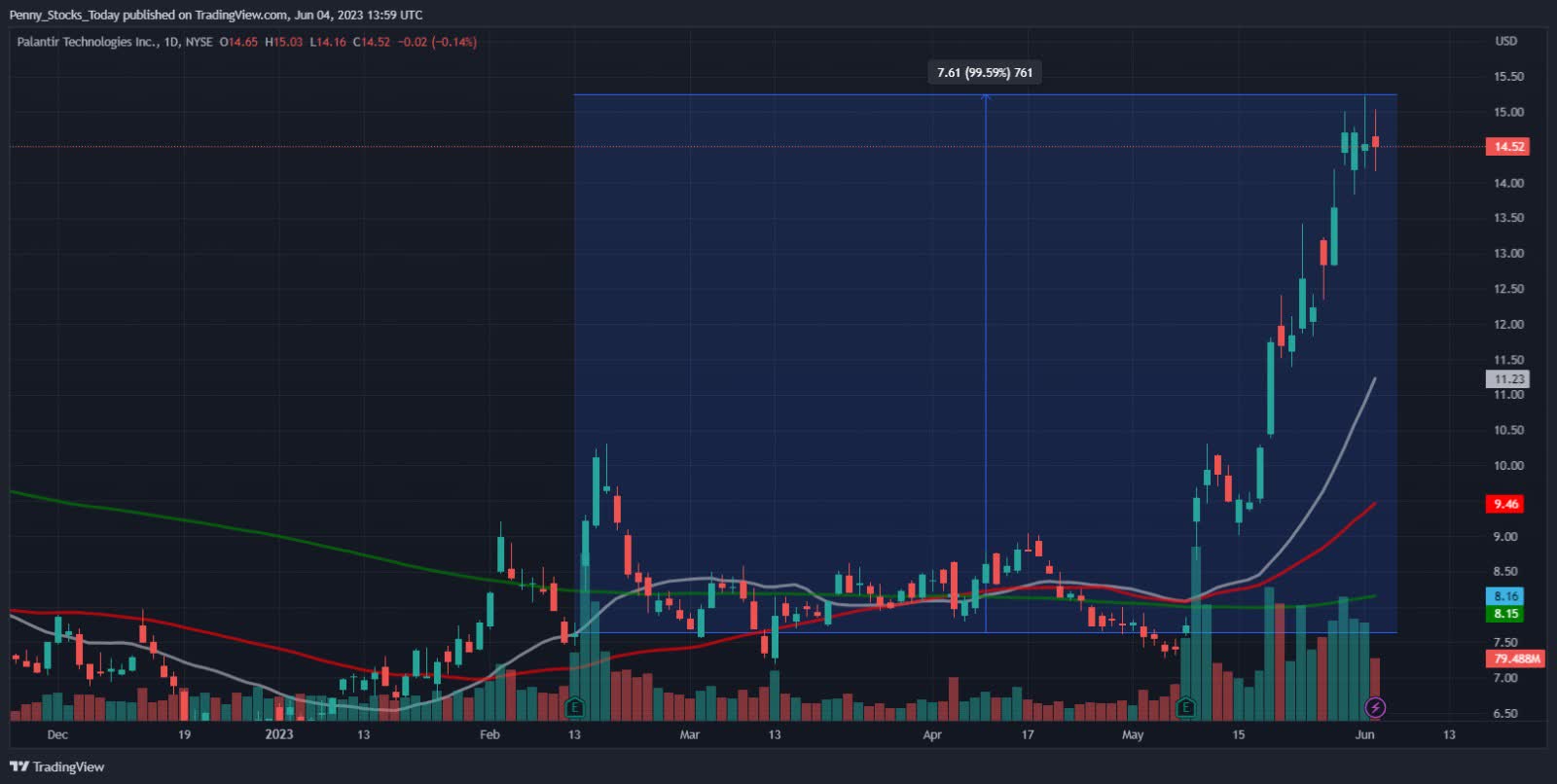Viewport: 1557px width, 784px height.
Task: Click the 15 date label on time axis
Action: 1238,734
